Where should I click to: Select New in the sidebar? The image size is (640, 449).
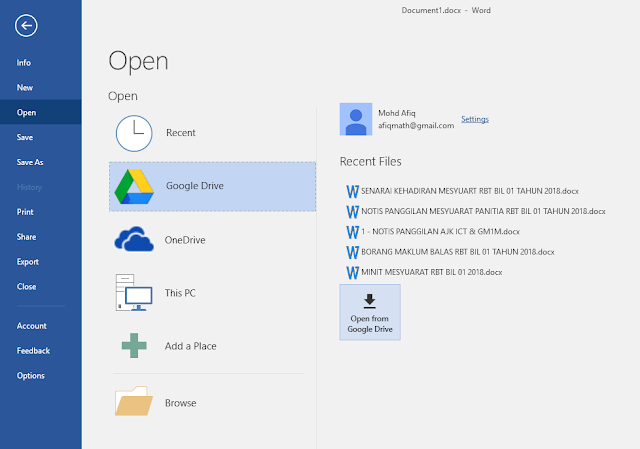25,88
